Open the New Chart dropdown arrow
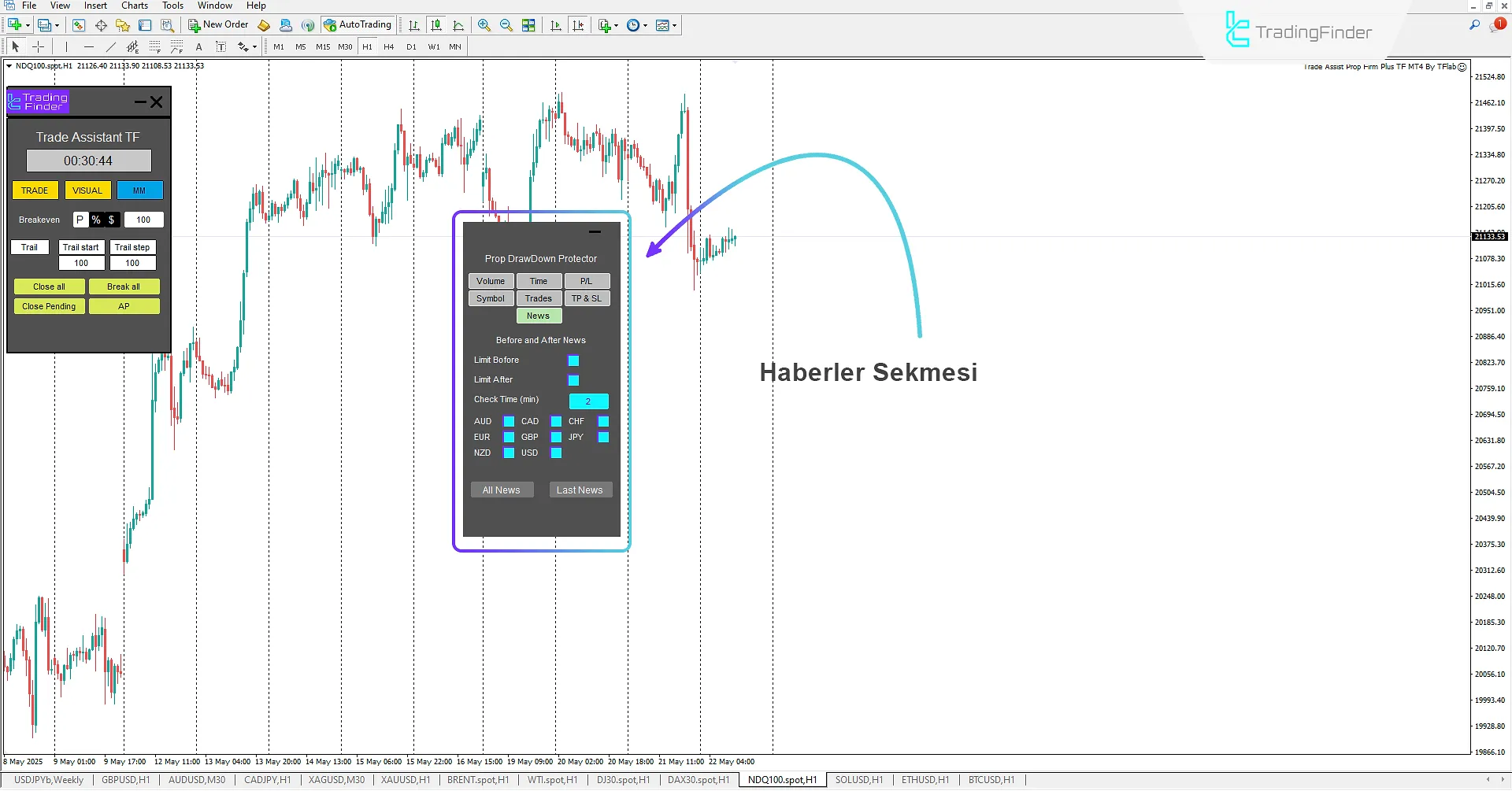The image size is (1512, 791). [x=616, y=24]
